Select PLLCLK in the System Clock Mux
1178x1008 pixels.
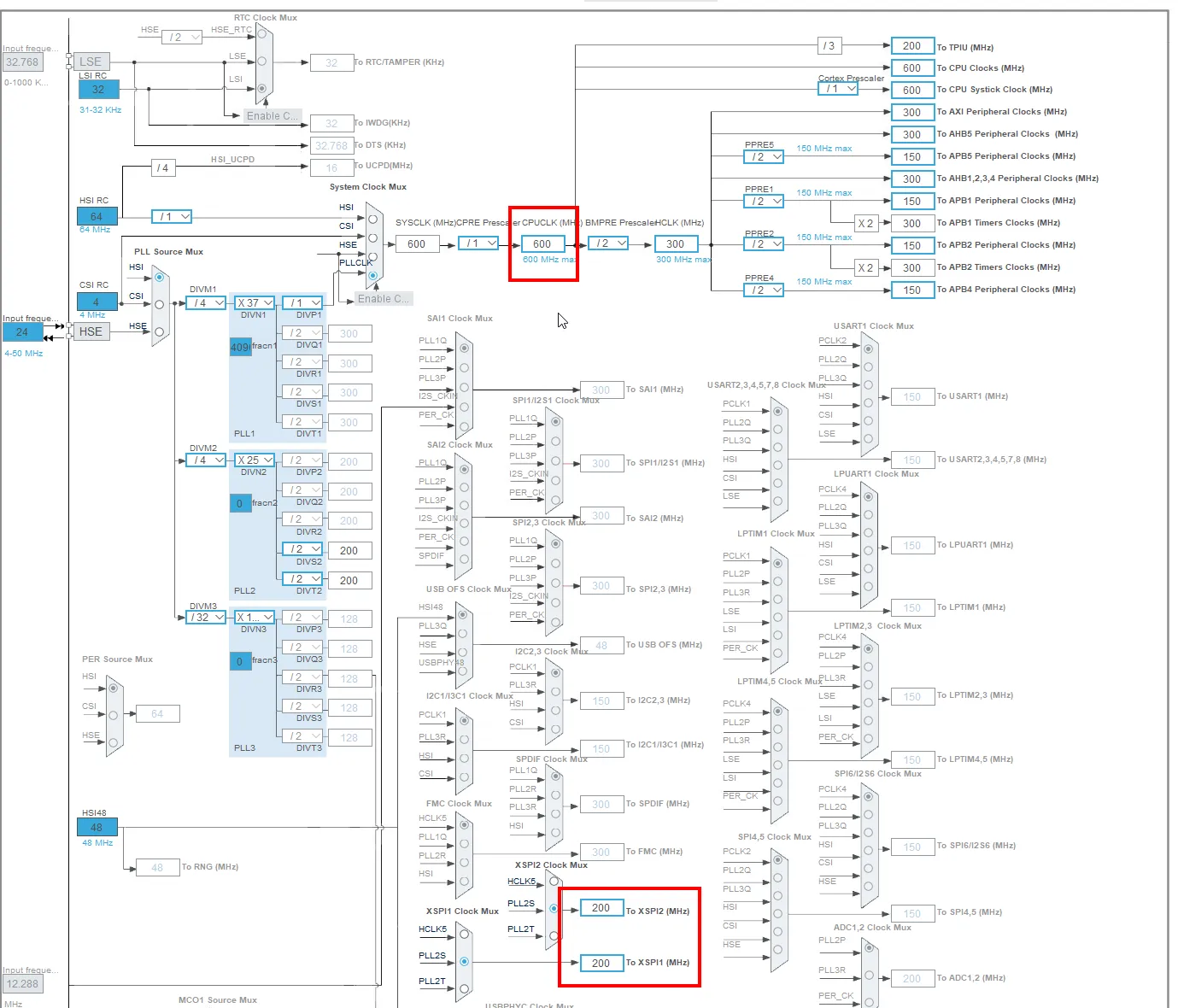372,275
